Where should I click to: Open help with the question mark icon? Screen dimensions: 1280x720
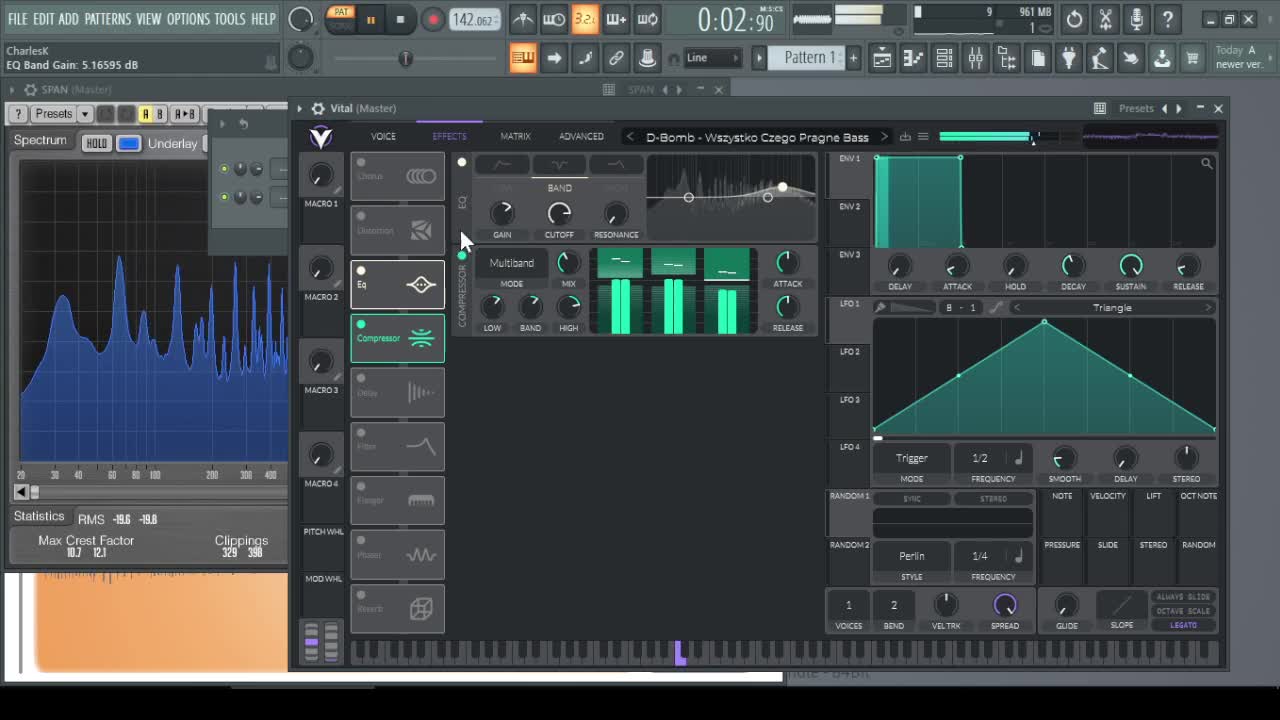tap(1167, 19)
